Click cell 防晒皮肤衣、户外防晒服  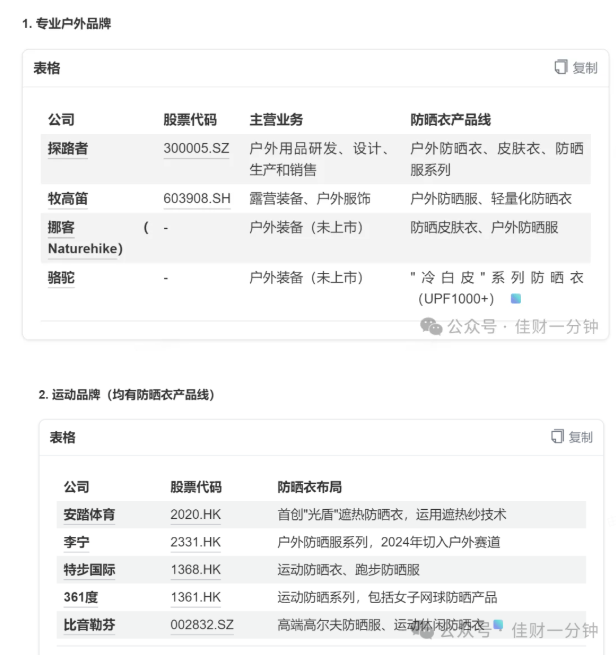coord(484,227)
